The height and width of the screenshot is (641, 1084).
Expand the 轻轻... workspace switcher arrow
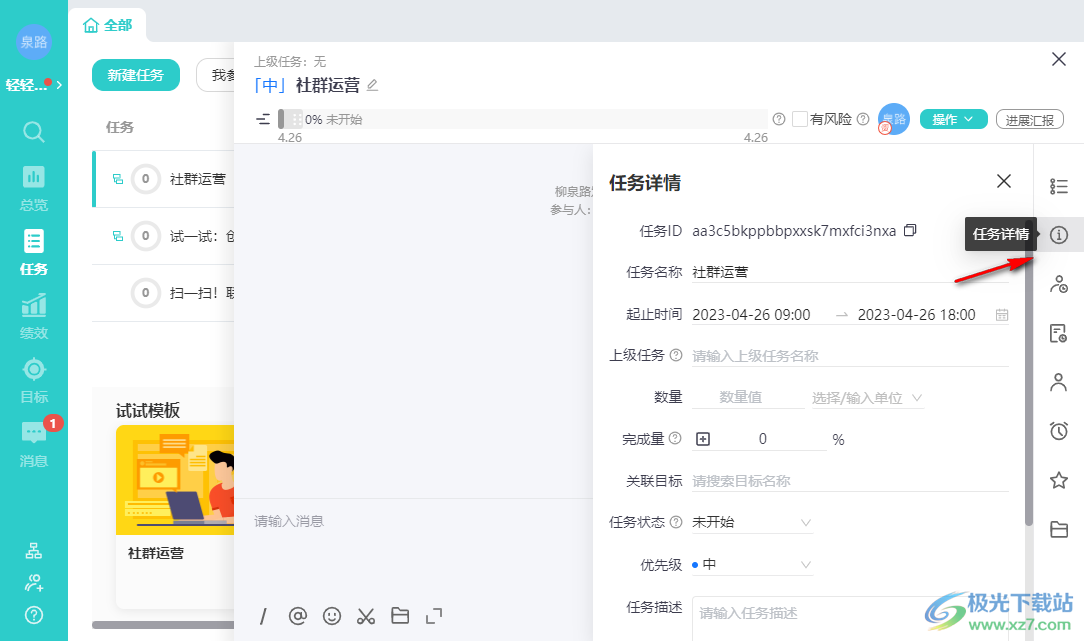(59, 85)
